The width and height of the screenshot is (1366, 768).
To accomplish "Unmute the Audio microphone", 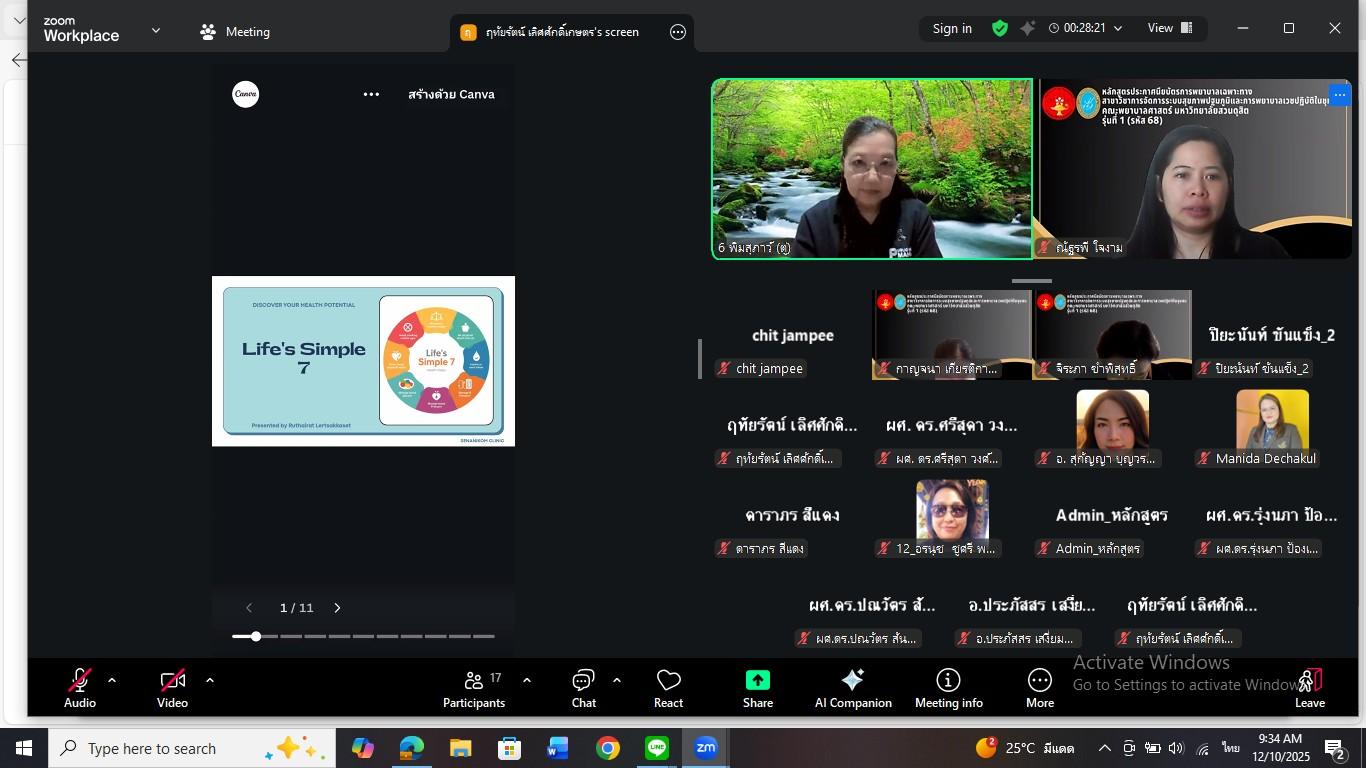I will coord(80,688).
